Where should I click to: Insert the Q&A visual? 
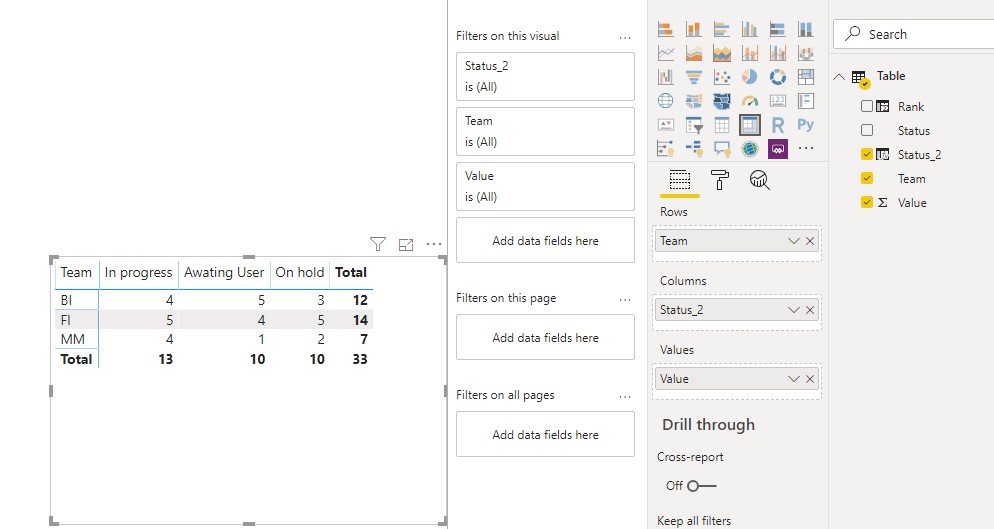coord(721,149)
